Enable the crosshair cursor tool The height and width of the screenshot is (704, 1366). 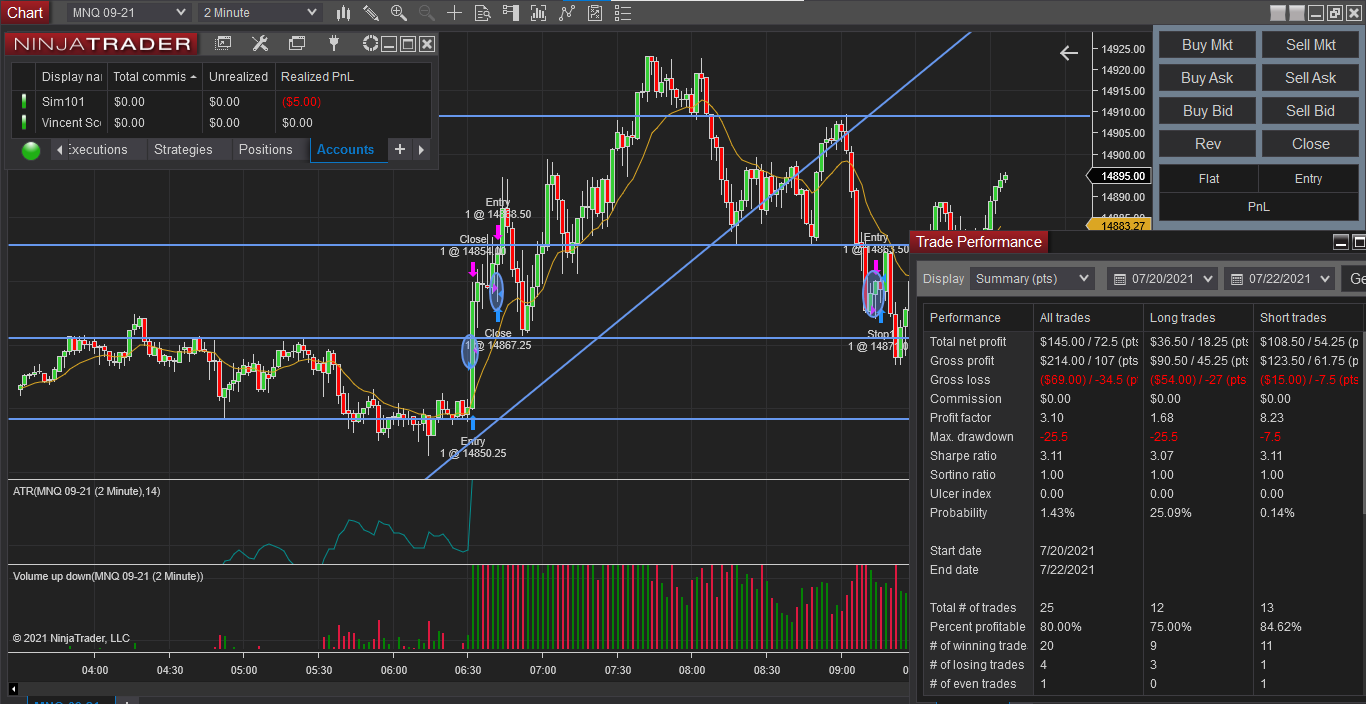pos(455,13)
